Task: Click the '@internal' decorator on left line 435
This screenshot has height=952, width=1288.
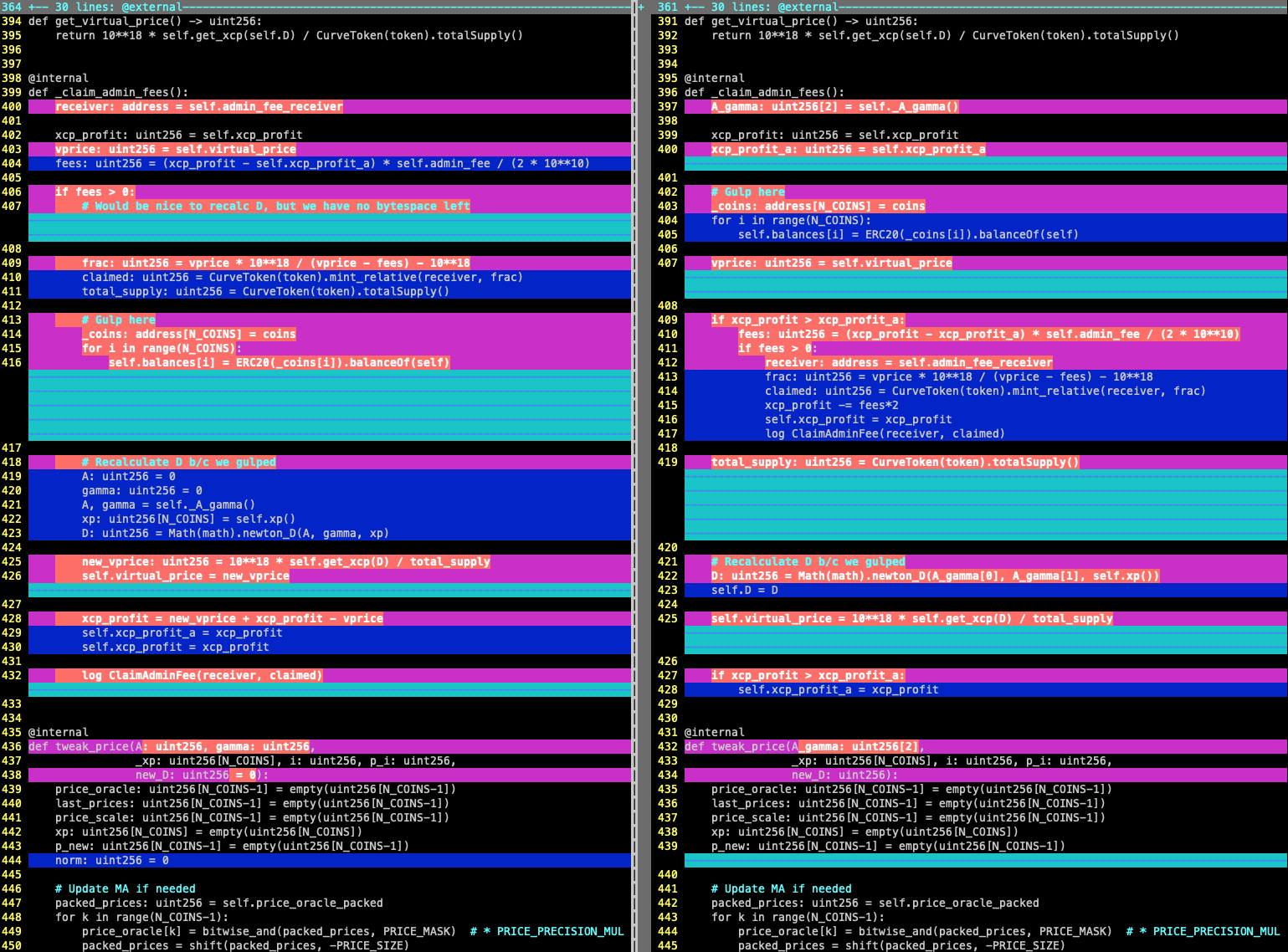Action: tap(59, 732)
